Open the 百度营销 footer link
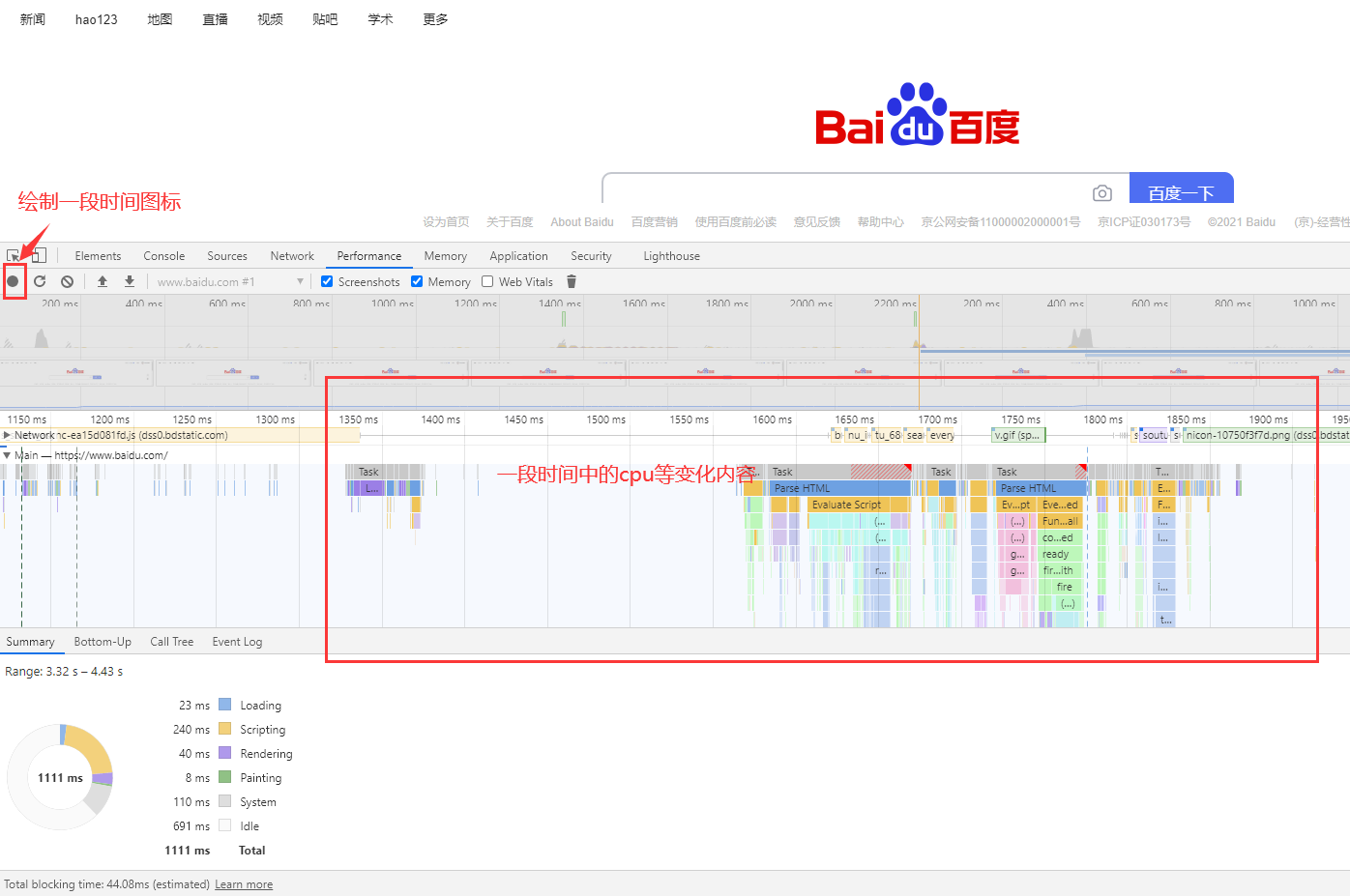Screen dimensions: 1350x896 [655, 222]
